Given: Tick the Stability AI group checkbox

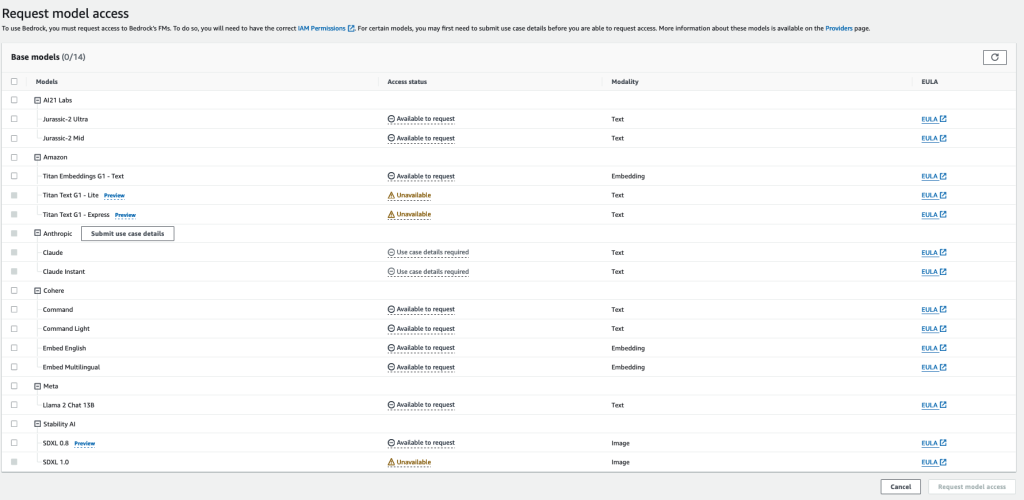Looking at the screenshot, I should point(14,424).
